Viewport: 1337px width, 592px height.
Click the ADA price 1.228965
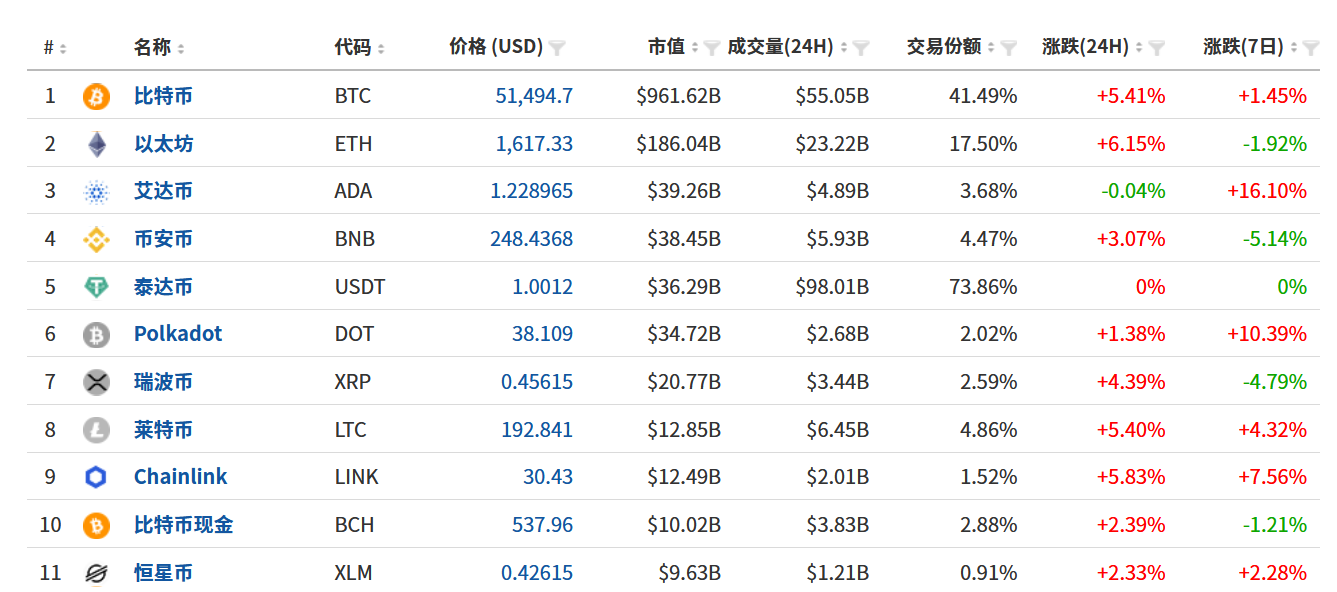tap(531, 191)
